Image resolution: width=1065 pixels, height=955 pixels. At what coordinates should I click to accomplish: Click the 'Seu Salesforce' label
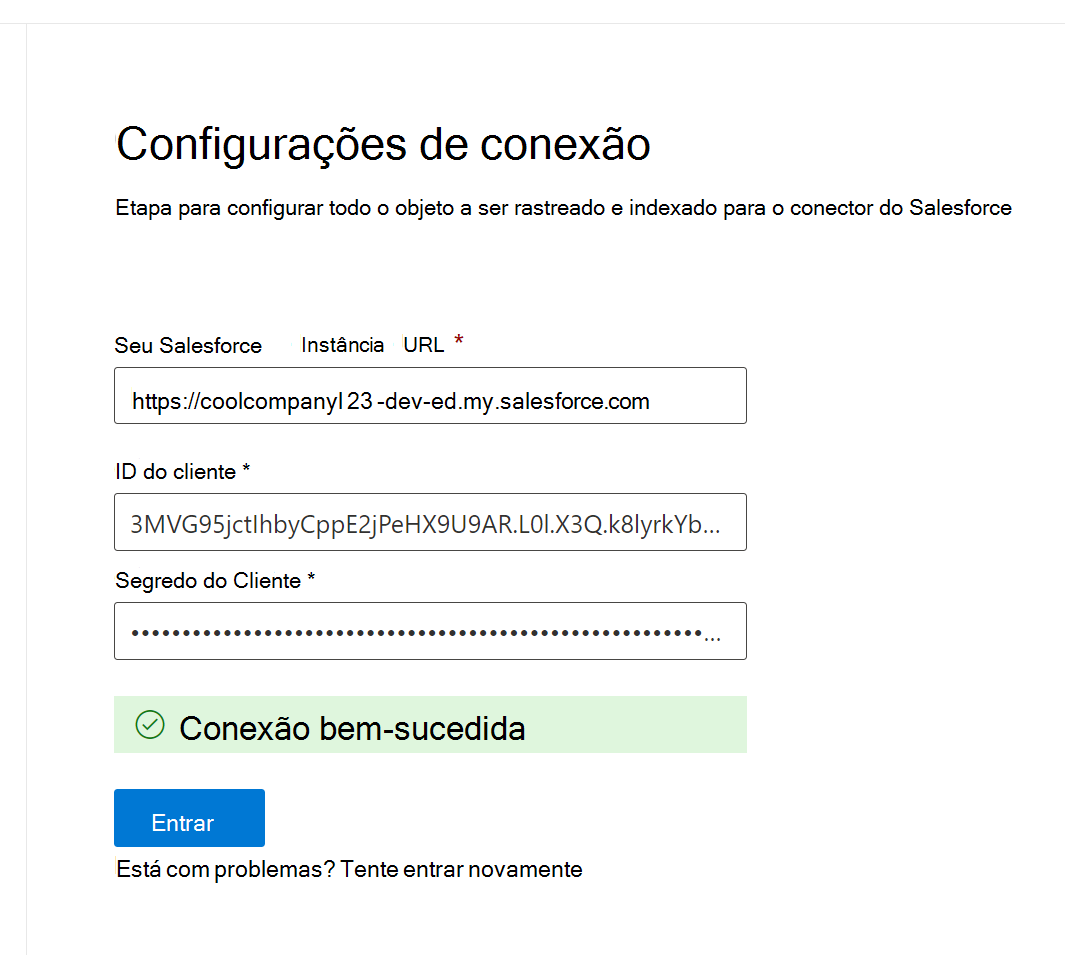pyautogui.click(x=188, y=345)
